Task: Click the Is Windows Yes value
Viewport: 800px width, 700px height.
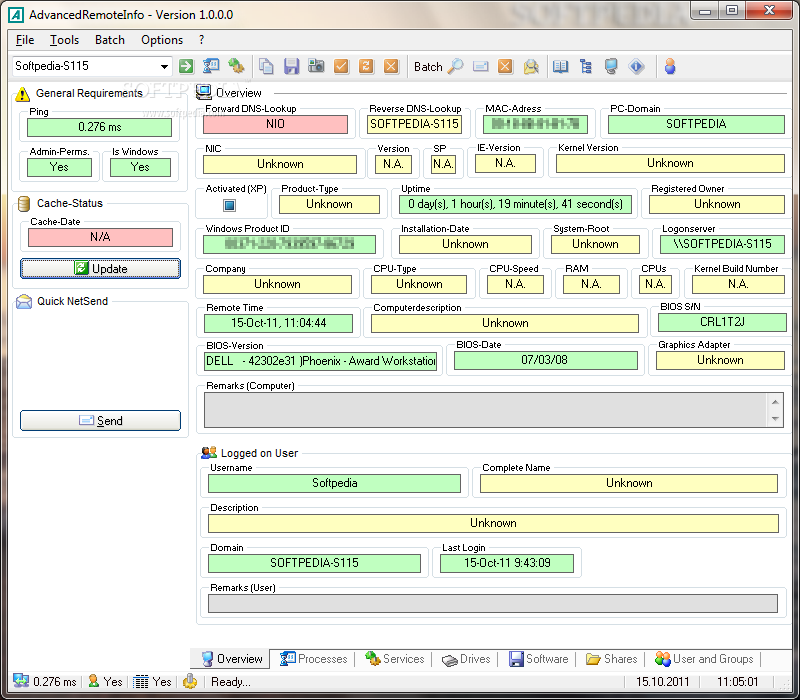Action: tap(140, 167)
